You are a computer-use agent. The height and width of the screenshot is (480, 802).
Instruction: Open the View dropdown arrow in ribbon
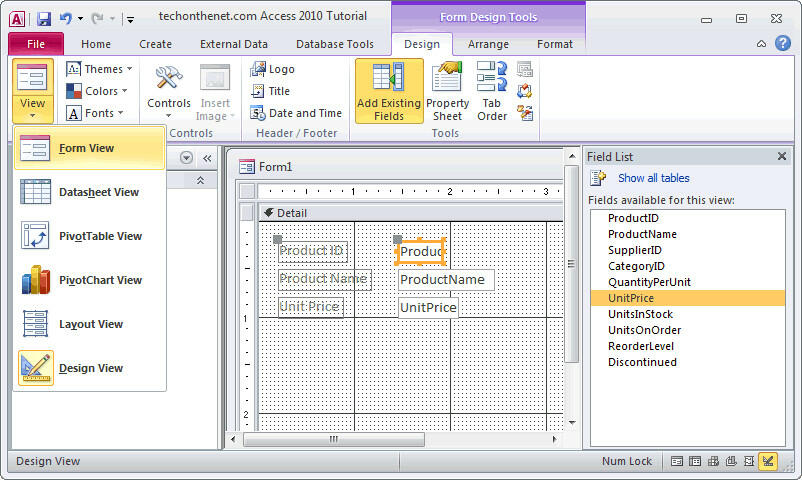click(x=32, y=116)
